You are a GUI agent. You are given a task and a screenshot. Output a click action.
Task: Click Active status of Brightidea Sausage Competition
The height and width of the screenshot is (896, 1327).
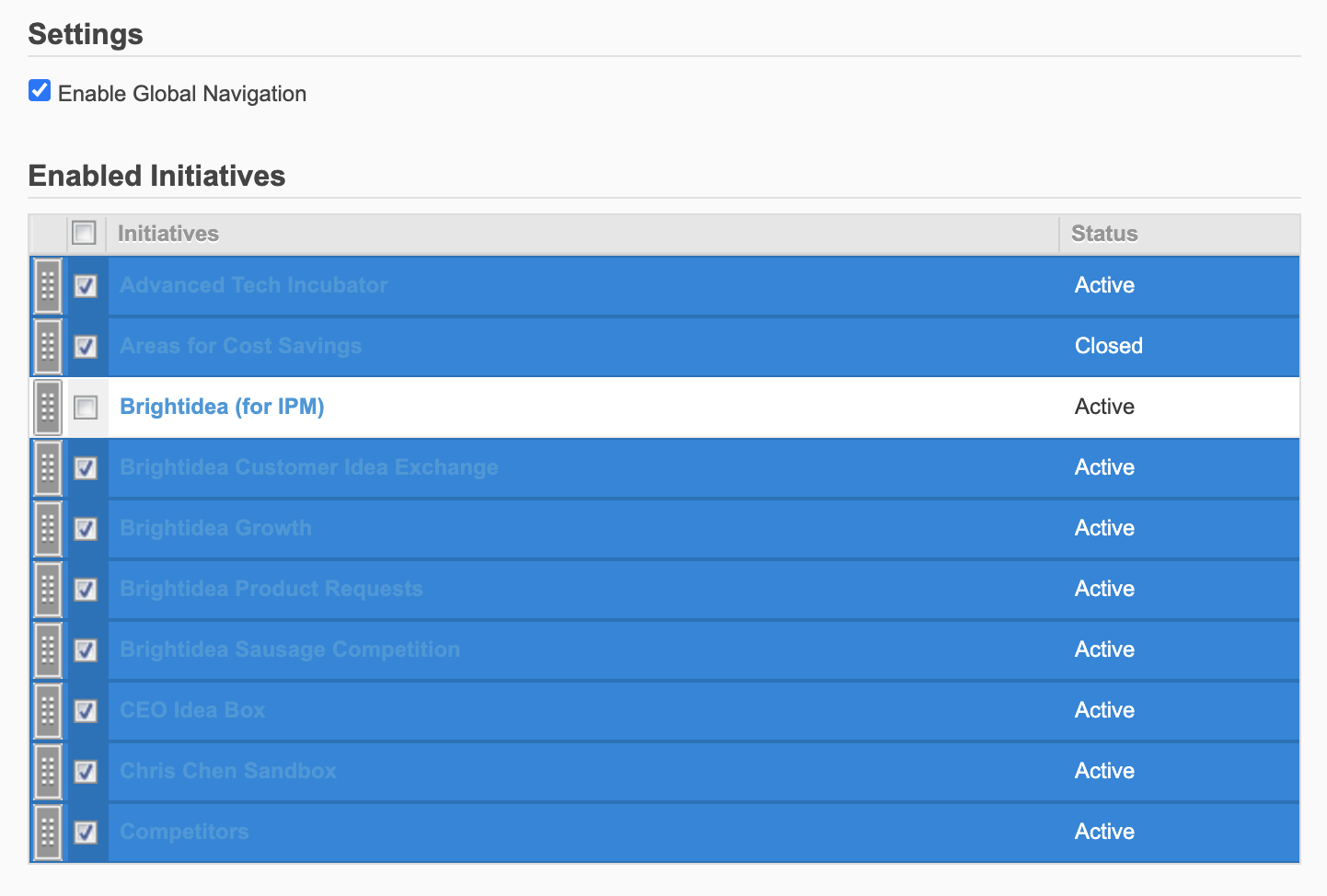[1104, 649]
